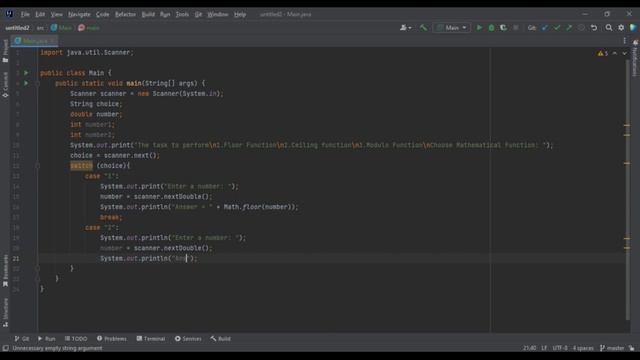Open the Build tool window at bottom
Image resolution: width=640 pixels, height=360 pixels.
(221, 338)
